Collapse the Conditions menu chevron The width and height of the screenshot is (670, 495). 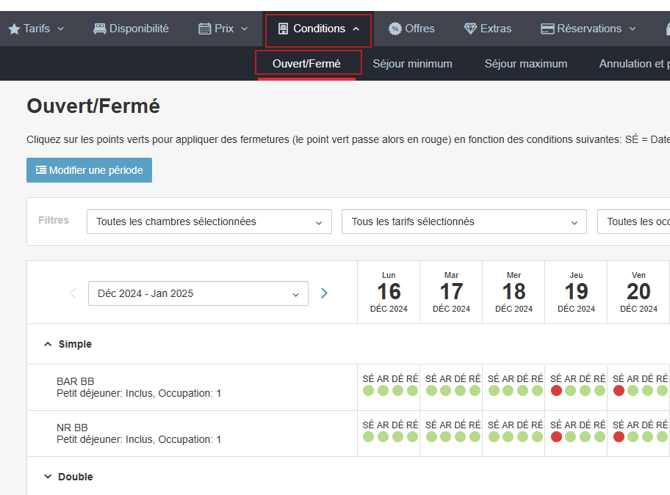click(356, 29)
